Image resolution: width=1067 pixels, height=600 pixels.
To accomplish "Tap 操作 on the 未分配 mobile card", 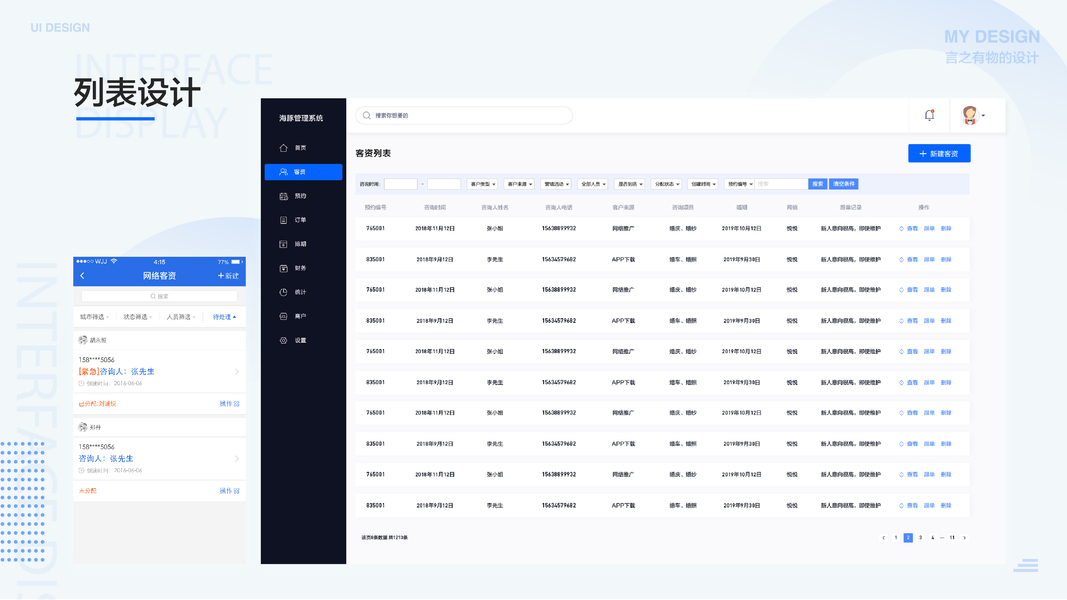I will pyautogui.click(x=229, y=490).
